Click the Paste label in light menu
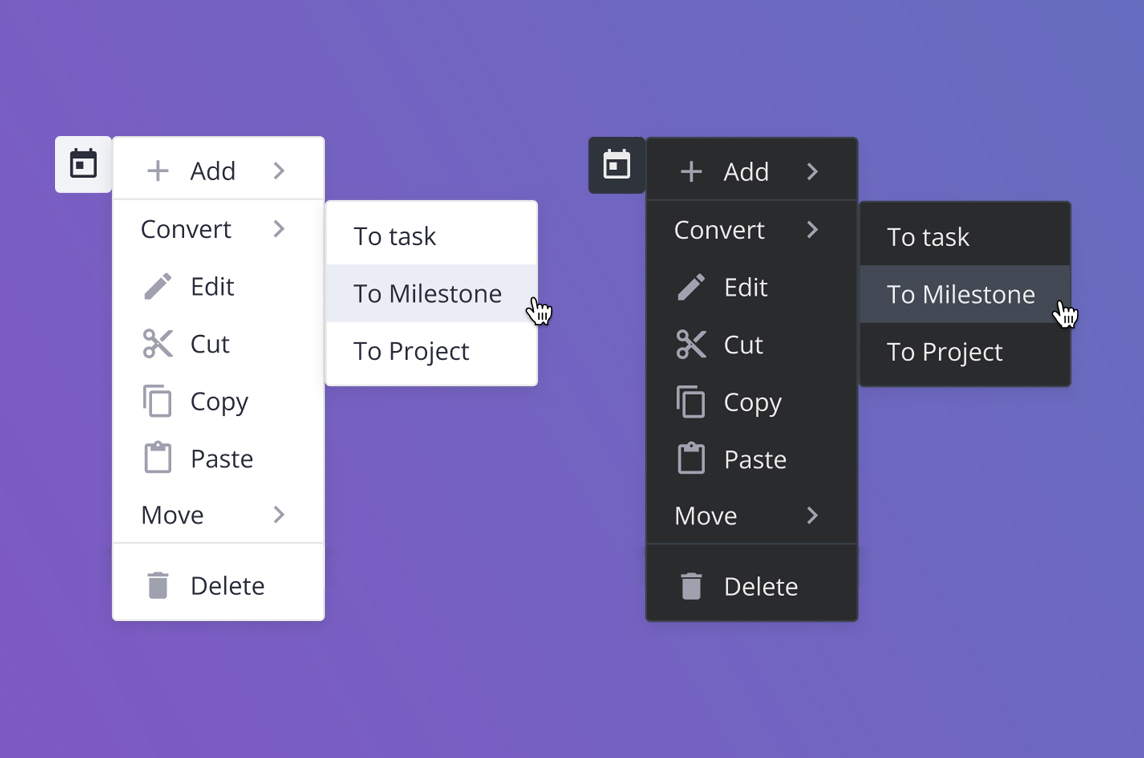Screen dimensions: 1144x758 222,459
